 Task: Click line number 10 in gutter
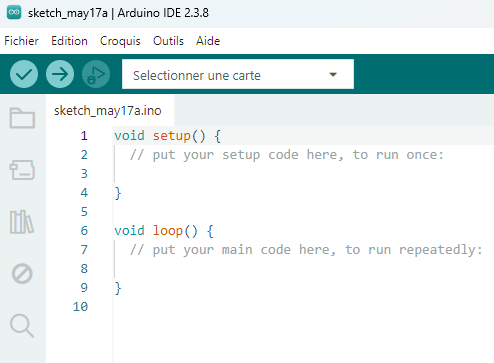coord(81,307)
